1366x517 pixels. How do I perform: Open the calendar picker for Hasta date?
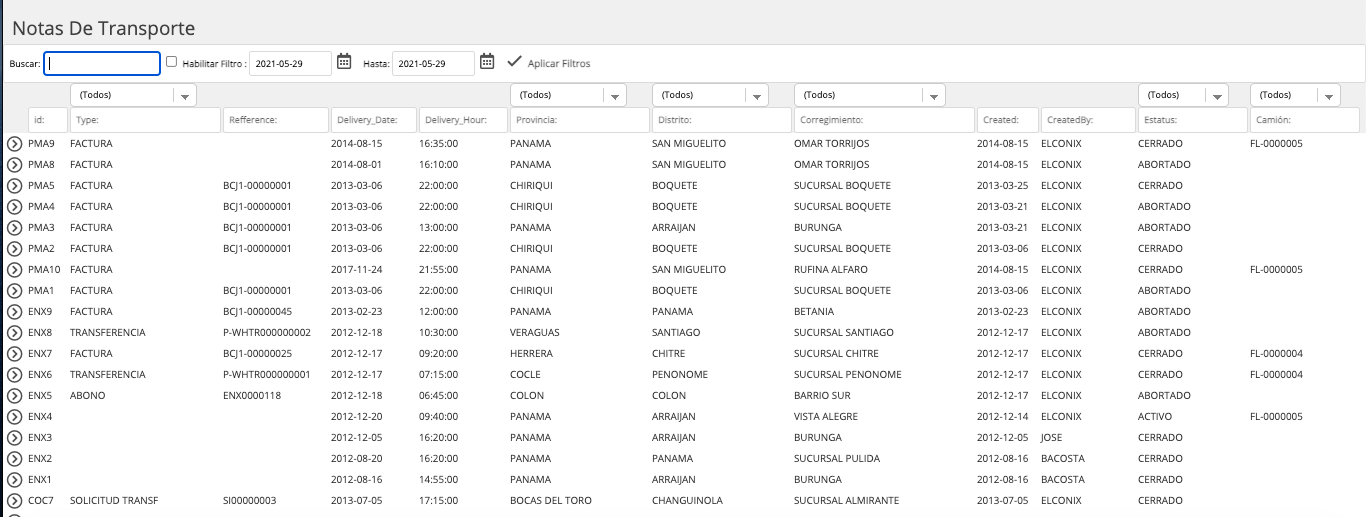tap(487, 62)
